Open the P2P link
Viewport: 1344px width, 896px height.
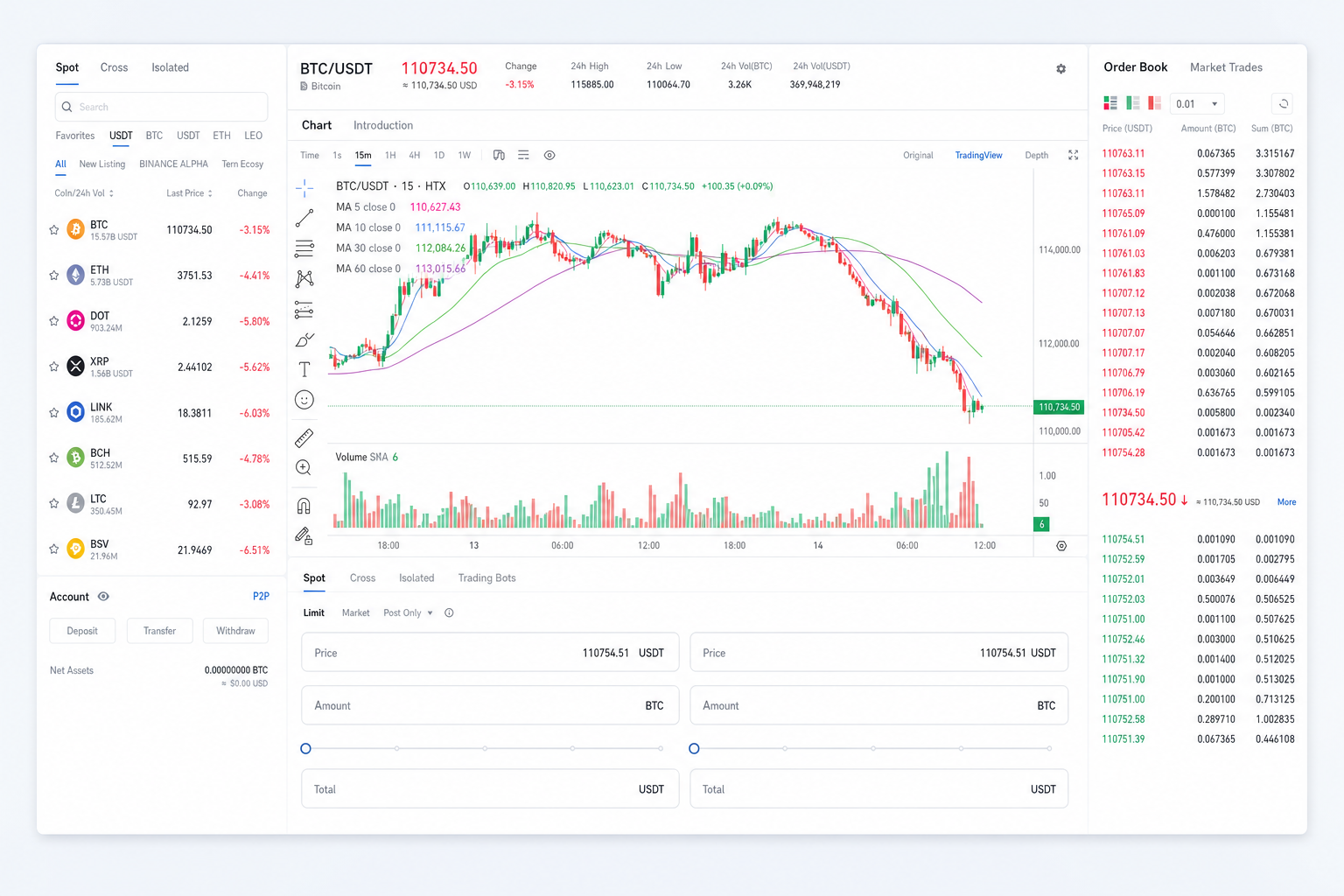click(x=261, y=597)
